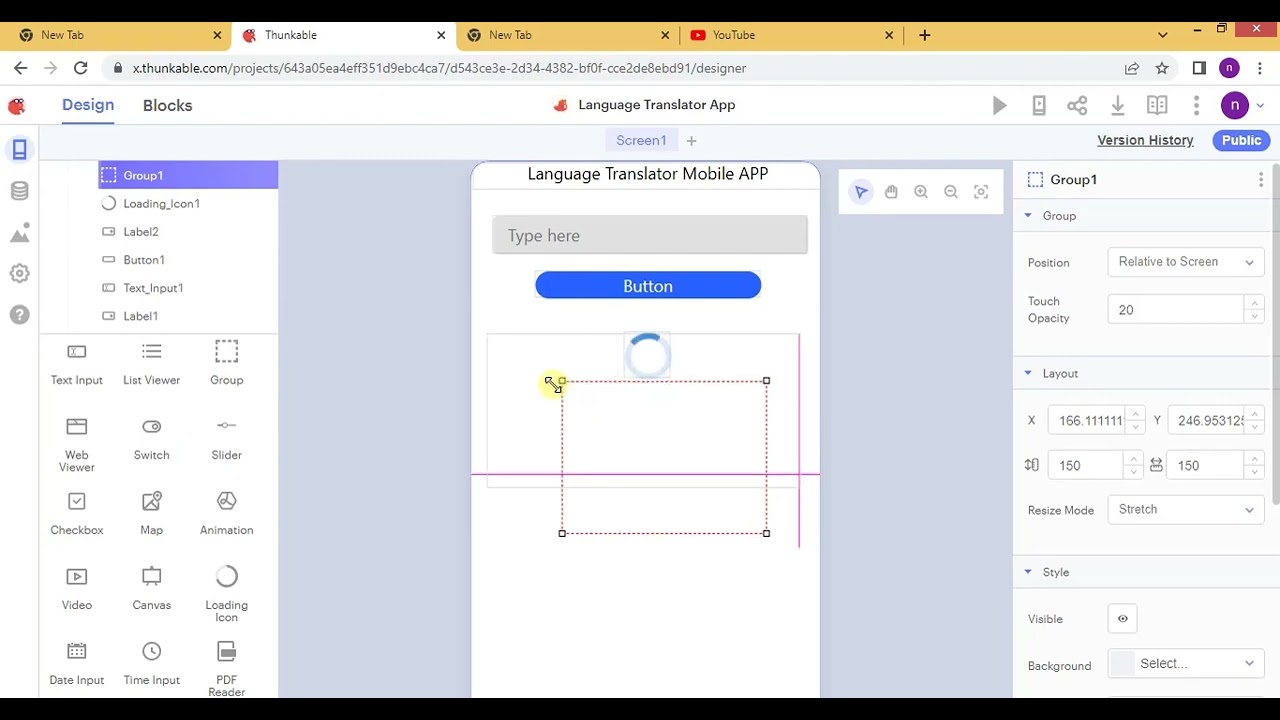Screen dimensions: 1280x720
Task: Click the Public project button
Action: [x=1241, y=141]
